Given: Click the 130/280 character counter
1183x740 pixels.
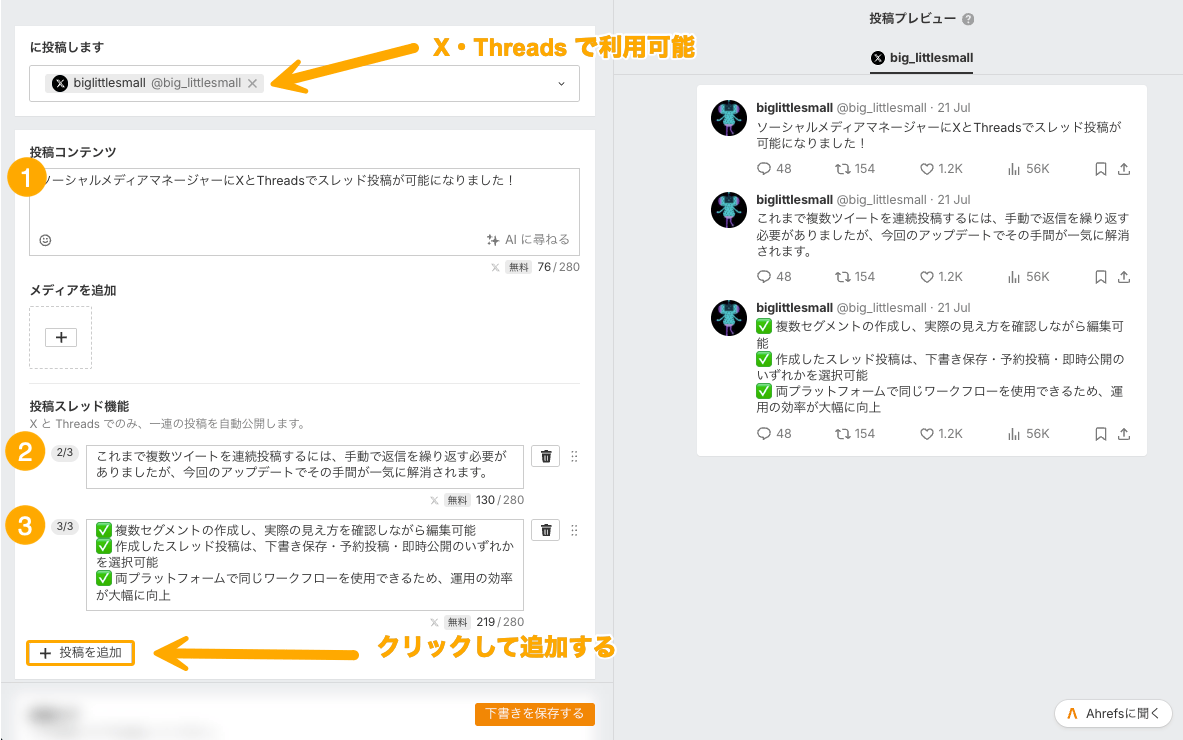Looking at the screenshot, I should [499, 500].
